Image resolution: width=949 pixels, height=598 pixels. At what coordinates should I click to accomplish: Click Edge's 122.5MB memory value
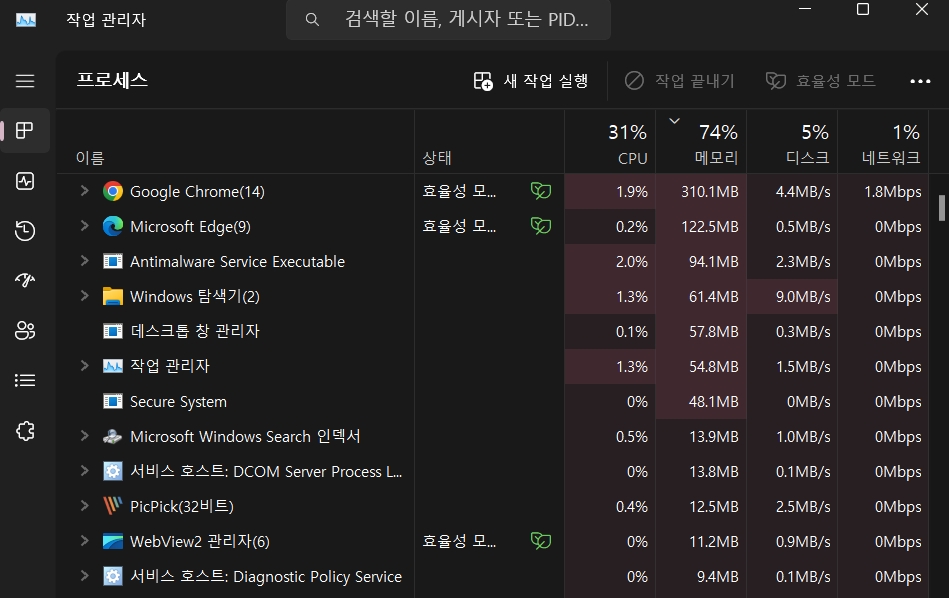709,226
